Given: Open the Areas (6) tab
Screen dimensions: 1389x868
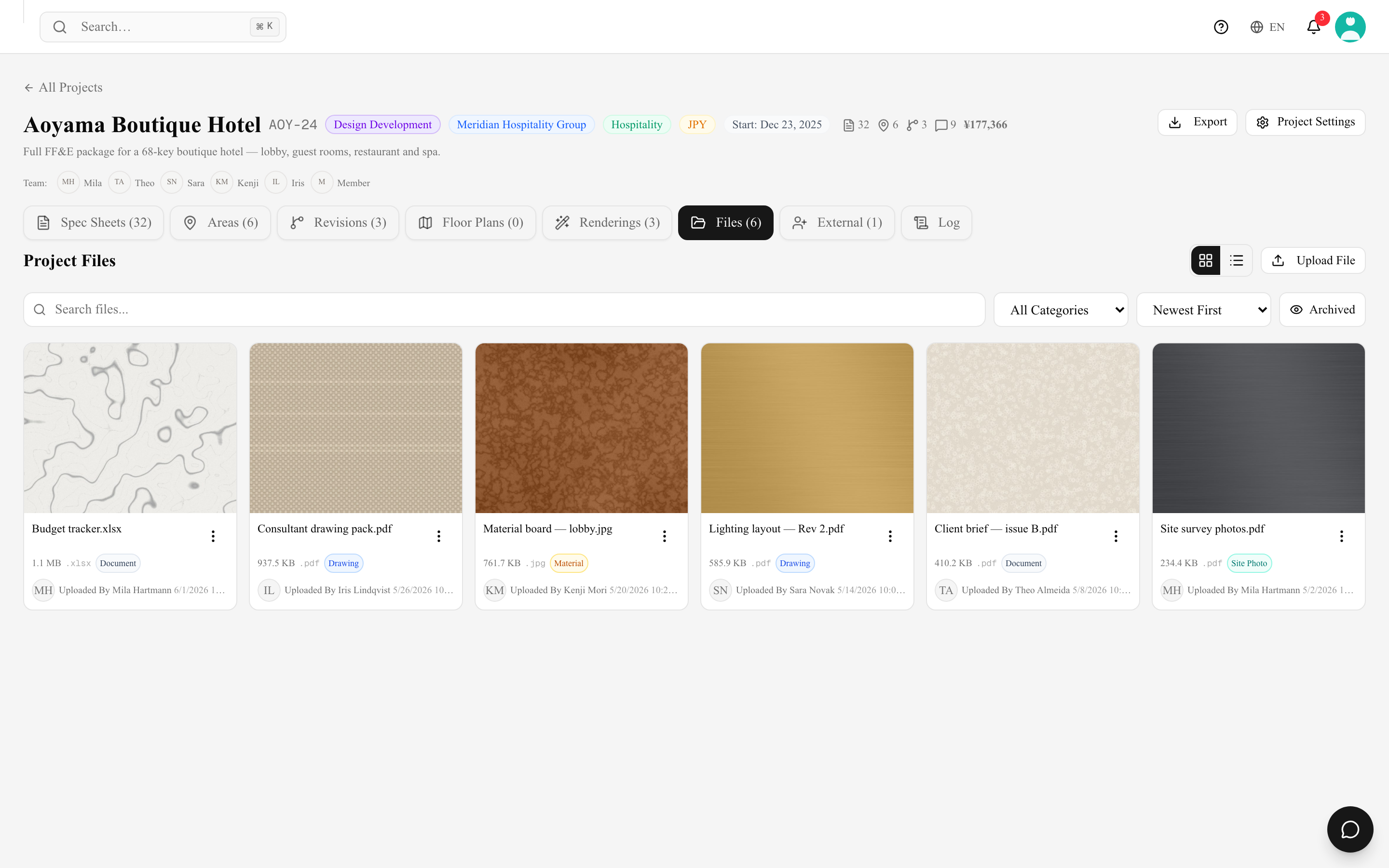Looking at the screenshot, I should [x=220, y=223].
